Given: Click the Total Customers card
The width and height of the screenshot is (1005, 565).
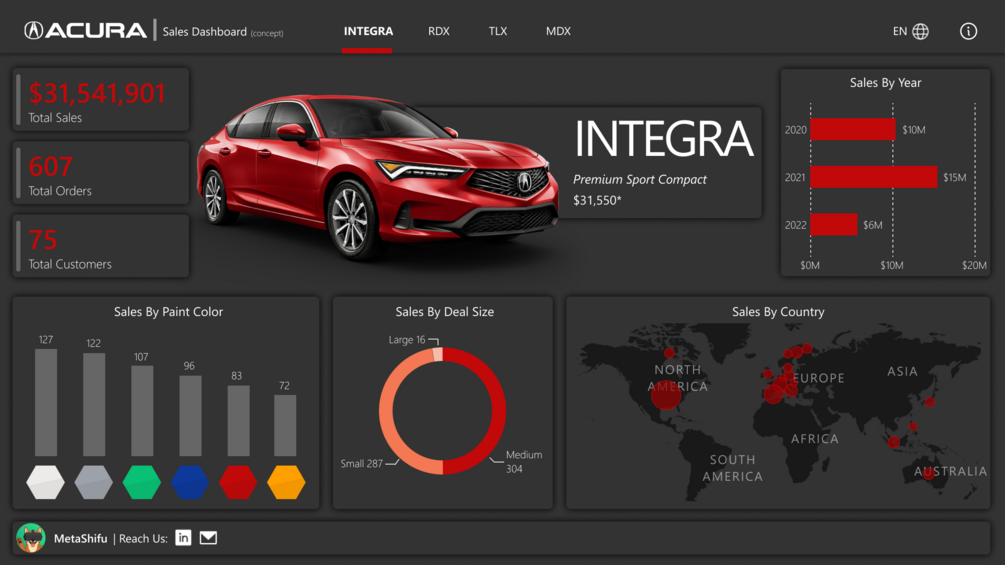Looking at the screenshot, I should [101, 246].
